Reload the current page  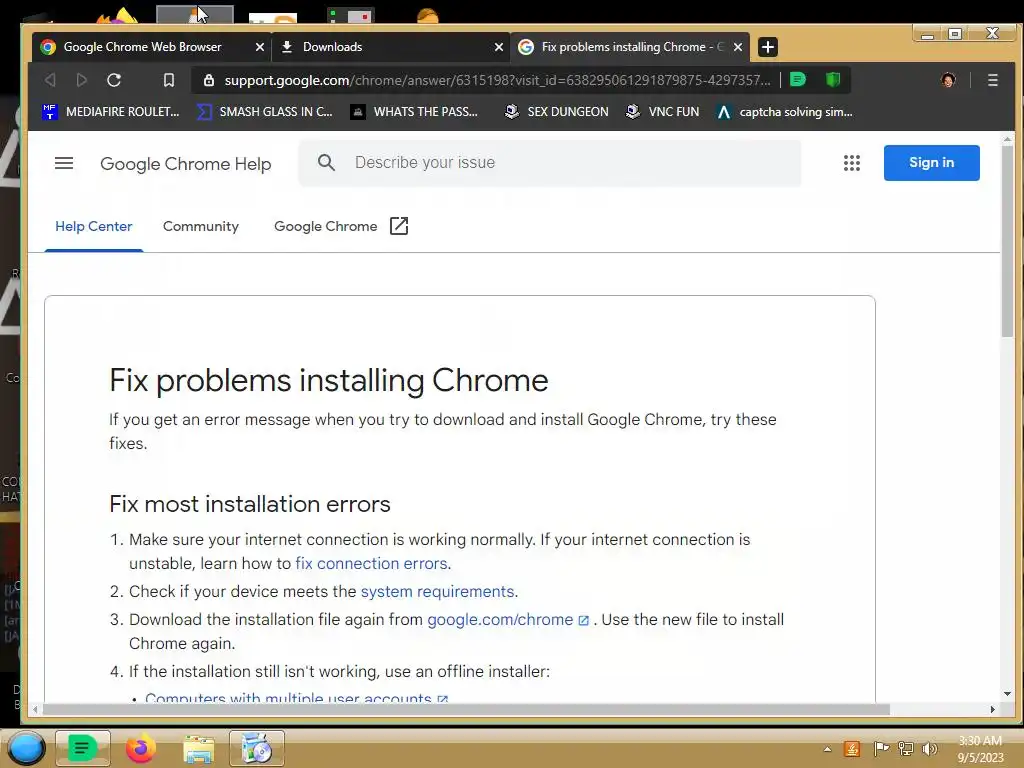click(x=114, y=80)
